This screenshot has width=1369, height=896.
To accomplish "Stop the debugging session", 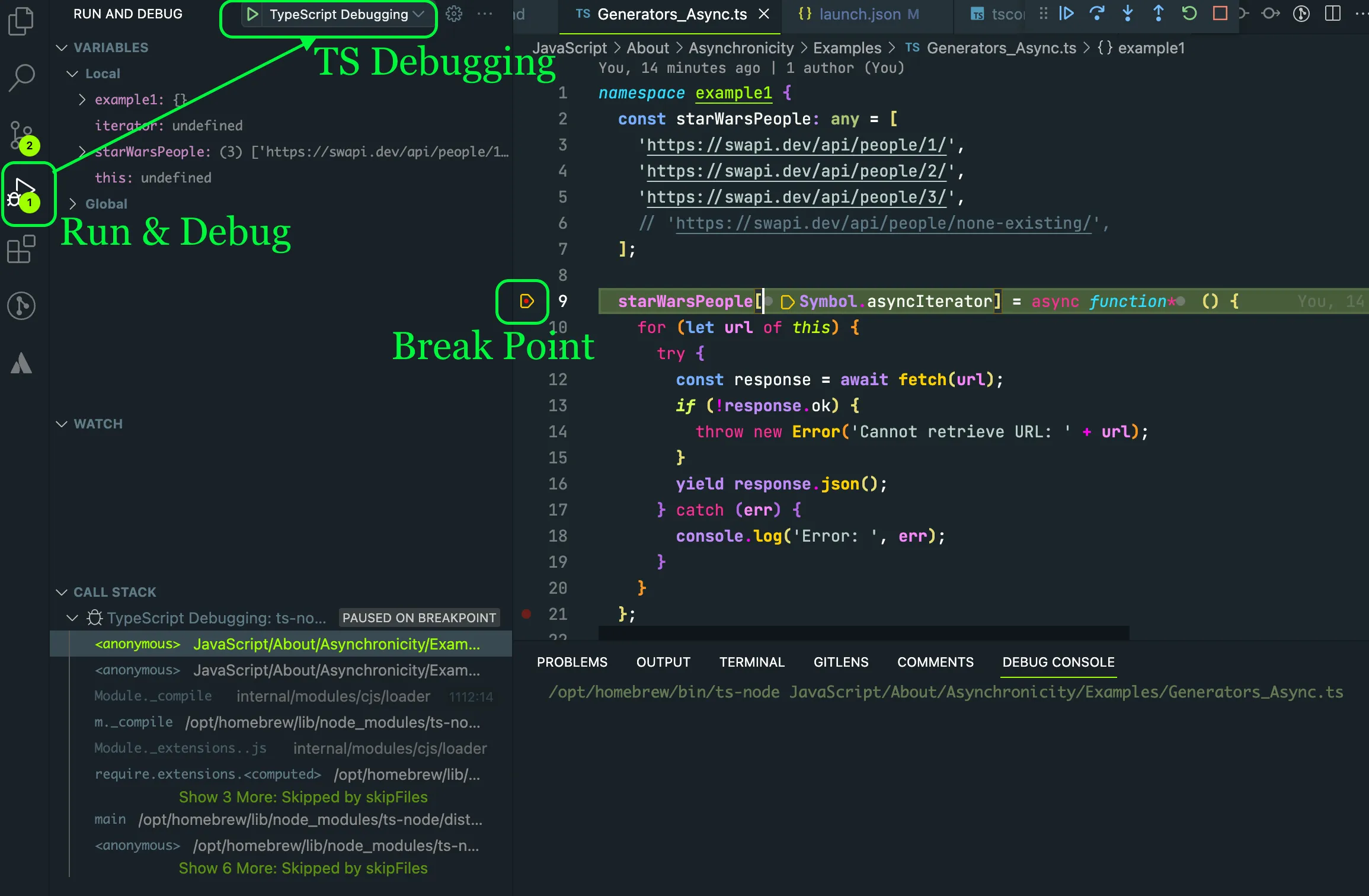I will coord(1220,14).
